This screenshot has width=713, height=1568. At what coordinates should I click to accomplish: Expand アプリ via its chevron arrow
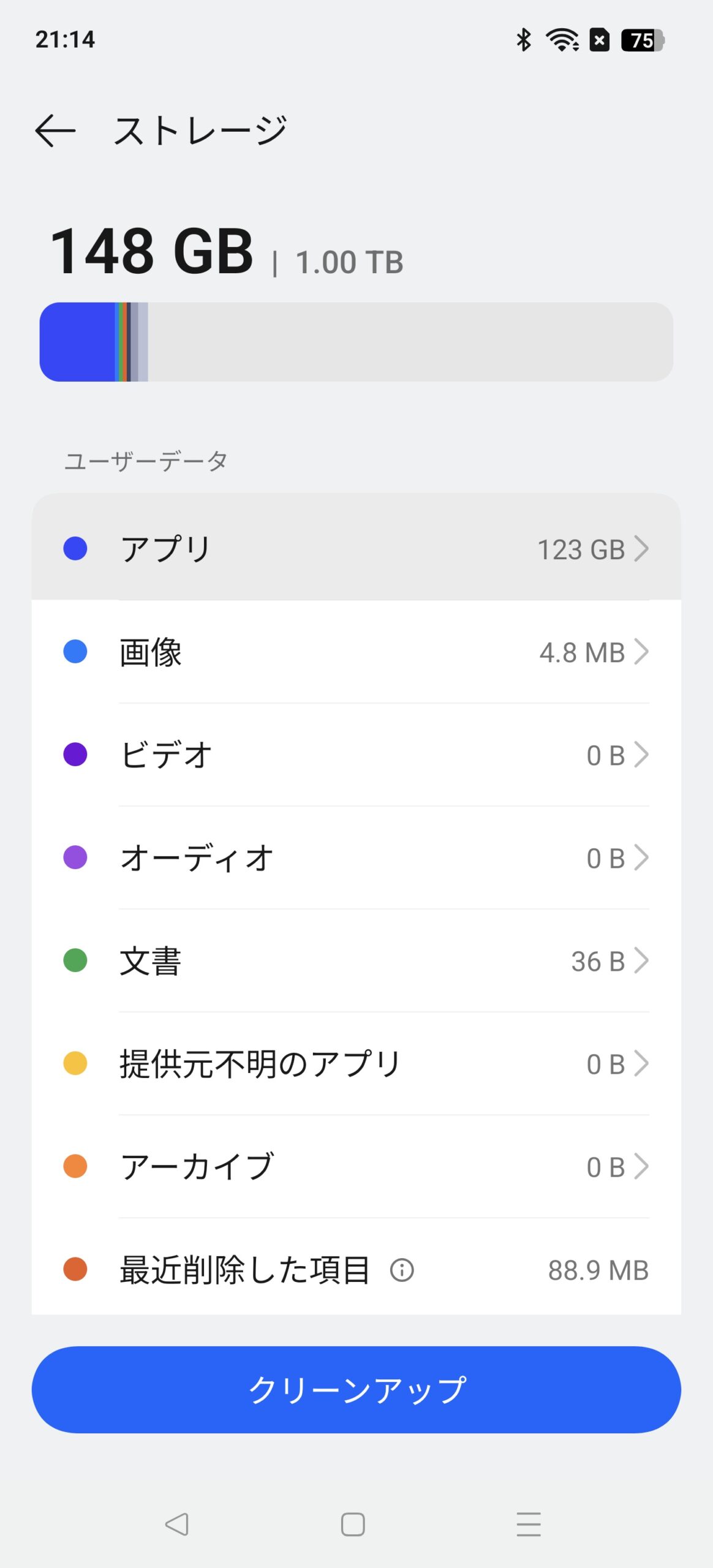click(641, 548)
